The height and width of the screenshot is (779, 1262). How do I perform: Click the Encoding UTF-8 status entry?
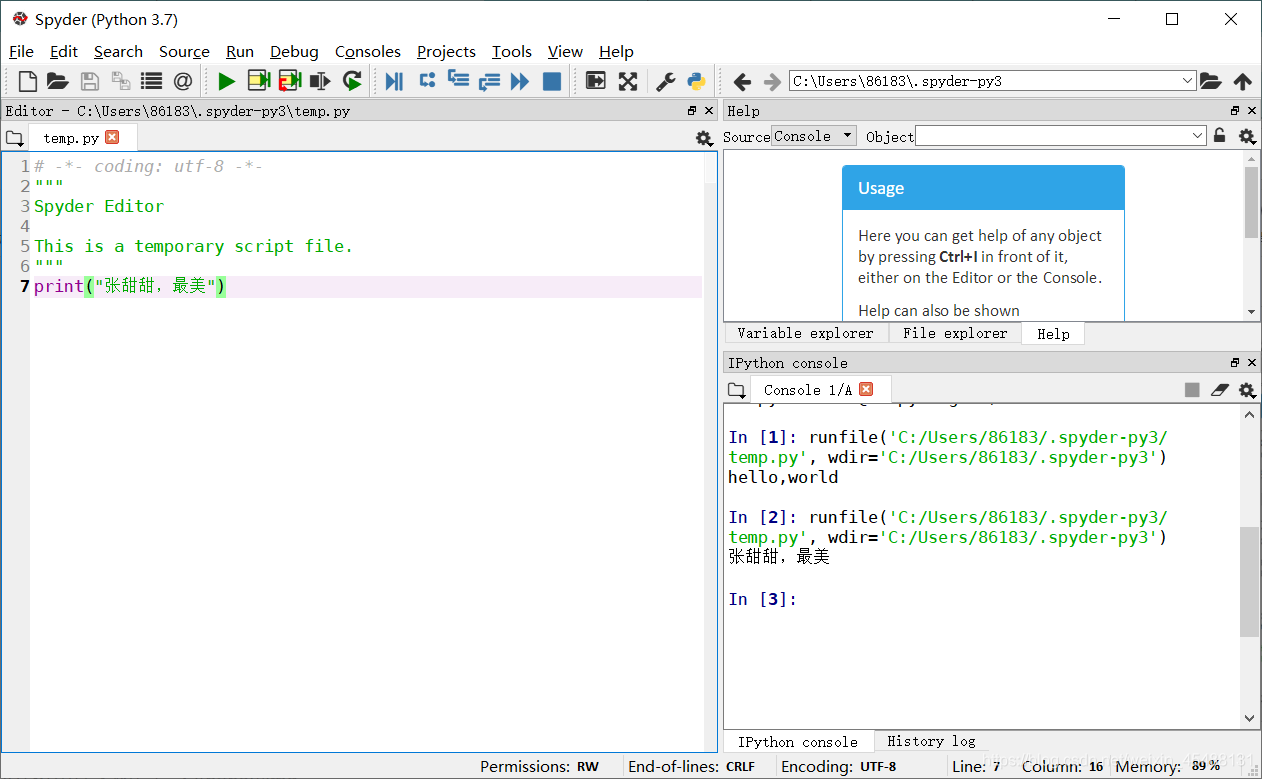click(x=839, y=766)
